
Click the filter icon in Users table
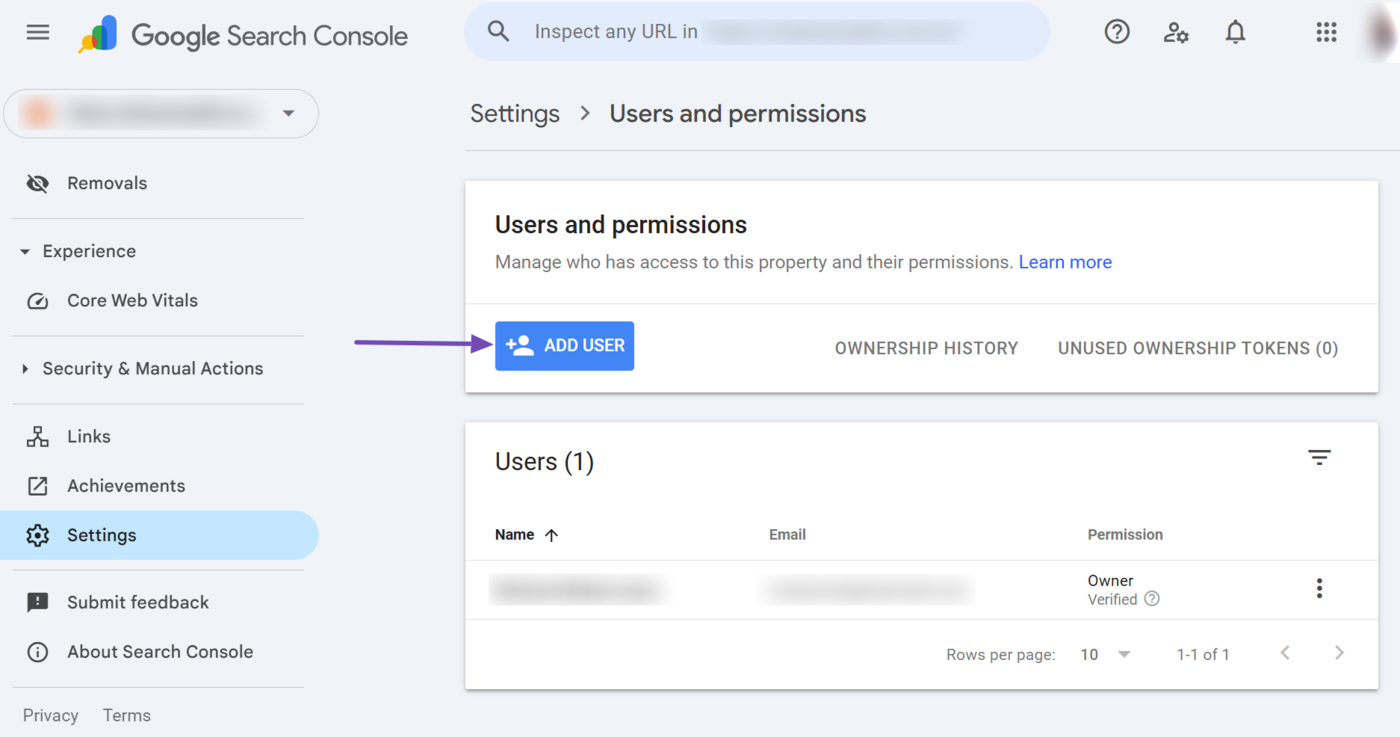tap(1319, 458)
